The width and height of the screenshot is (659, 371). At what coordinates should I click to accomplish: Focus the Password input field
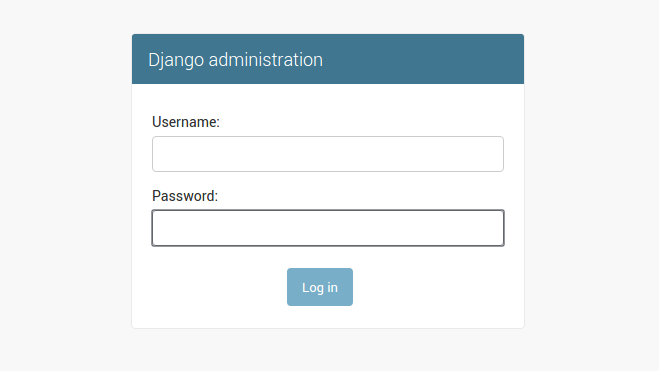coord(328,228)
